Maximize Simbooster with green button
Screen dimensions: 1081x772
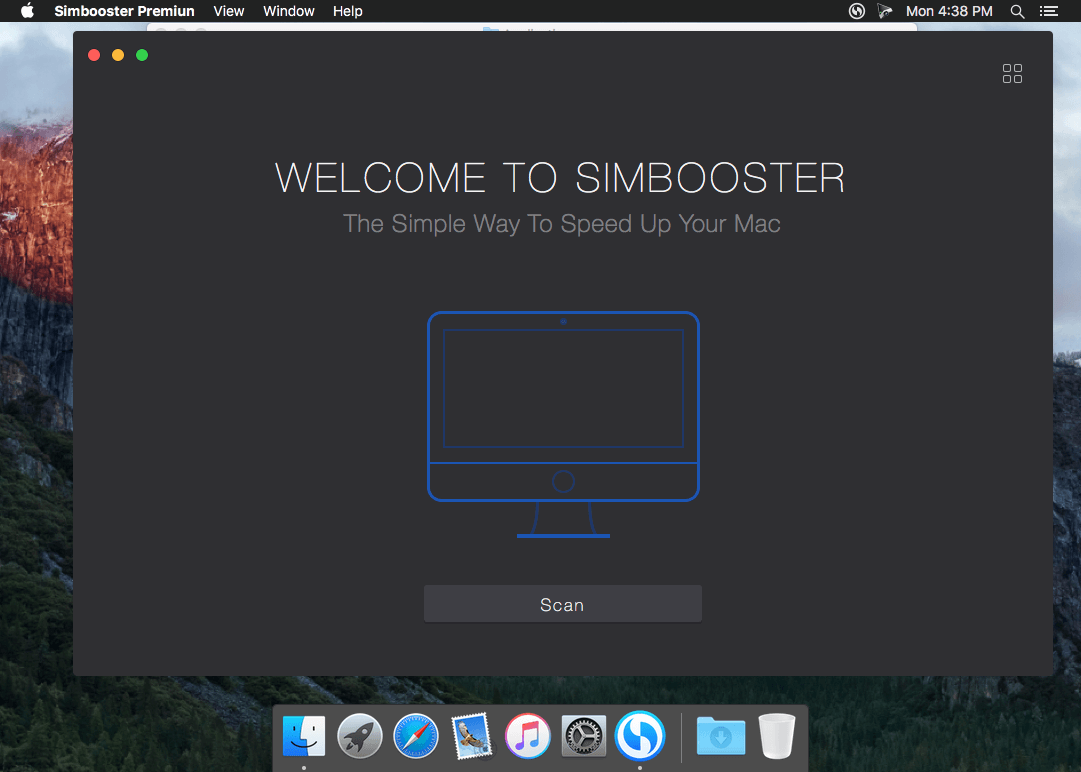142,55
